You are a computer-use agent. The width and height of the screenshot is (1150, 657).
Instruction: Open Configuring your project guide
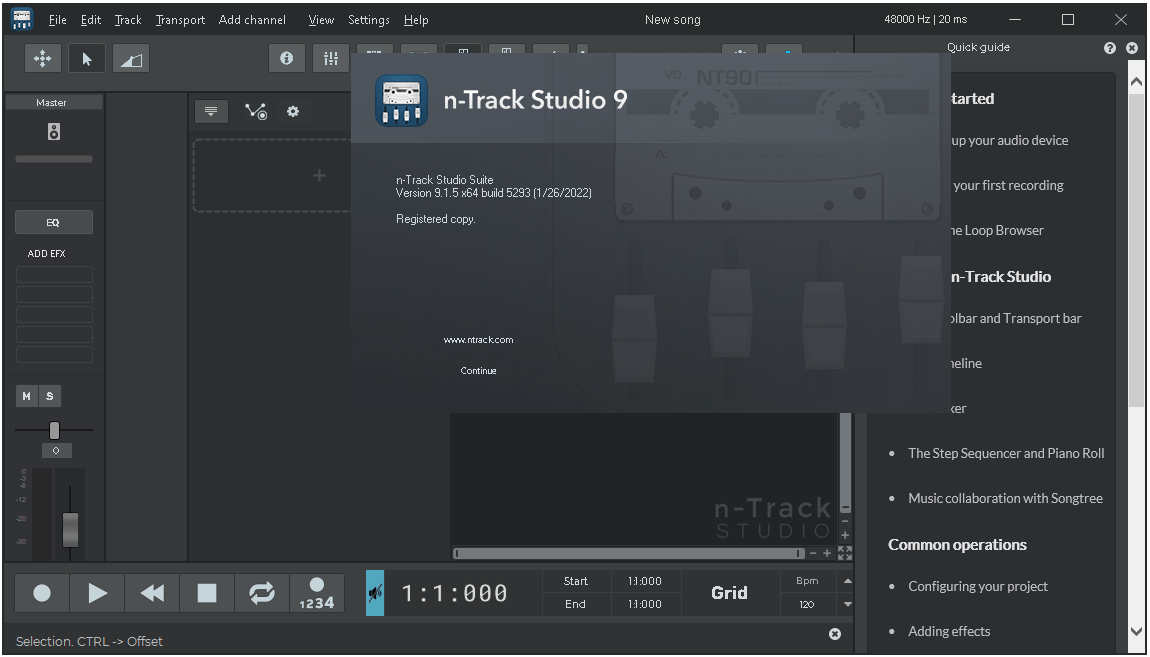click(978, 586)
